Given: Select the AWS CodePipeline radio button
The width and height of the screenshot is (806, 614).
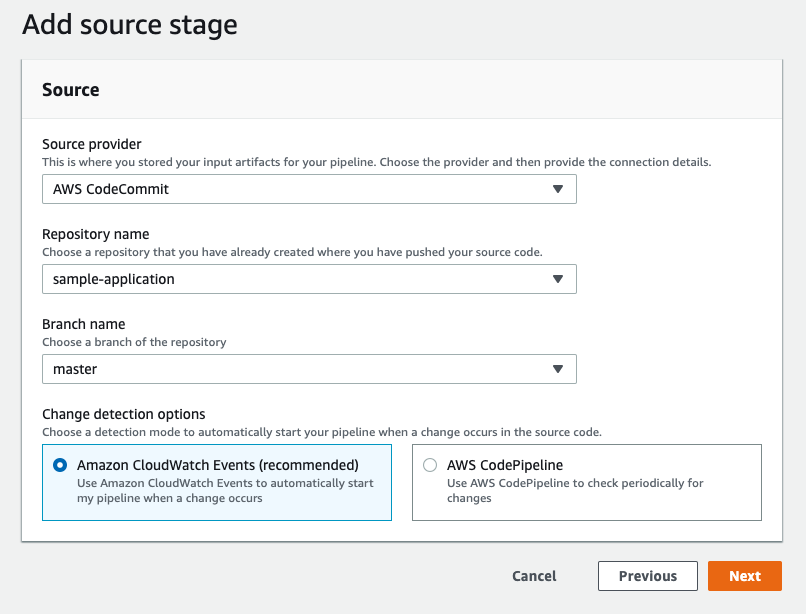Looking at the screenshot, I should coord(430,465).
